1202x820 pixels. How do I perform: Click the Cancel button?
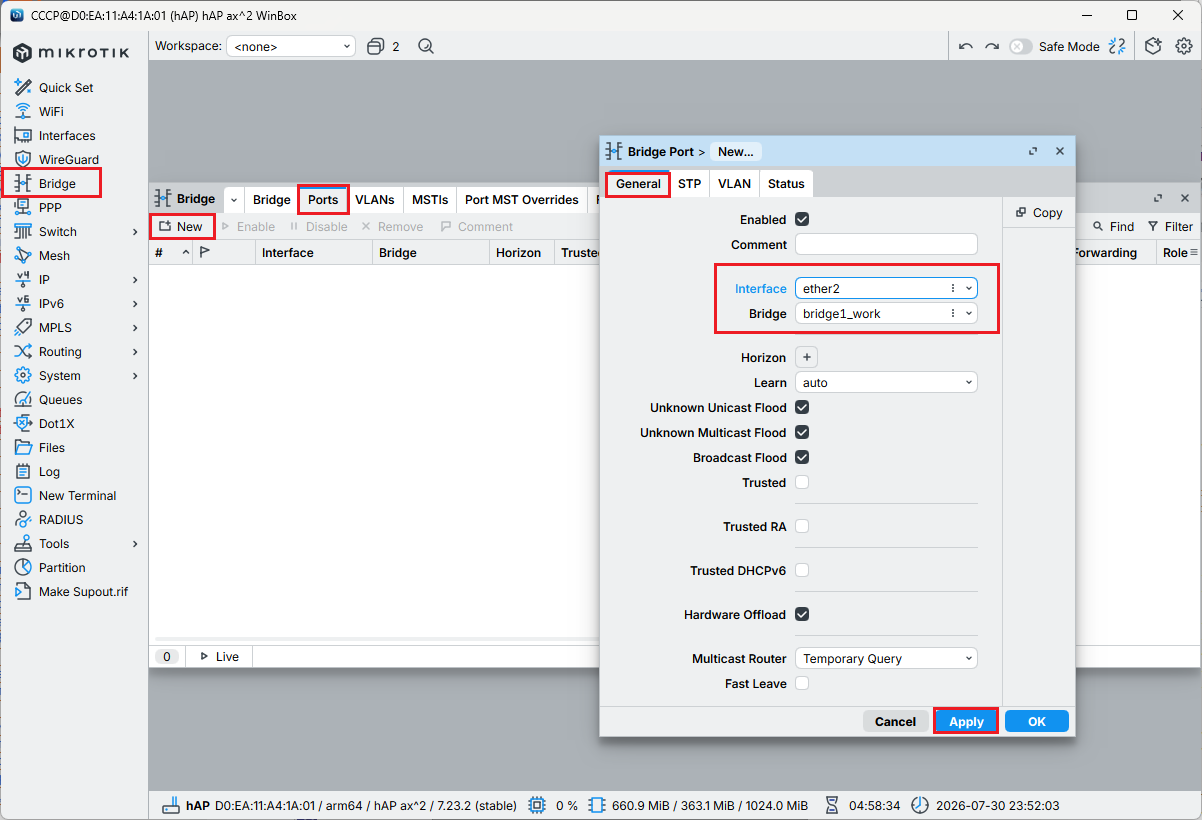tap(895, 721)
